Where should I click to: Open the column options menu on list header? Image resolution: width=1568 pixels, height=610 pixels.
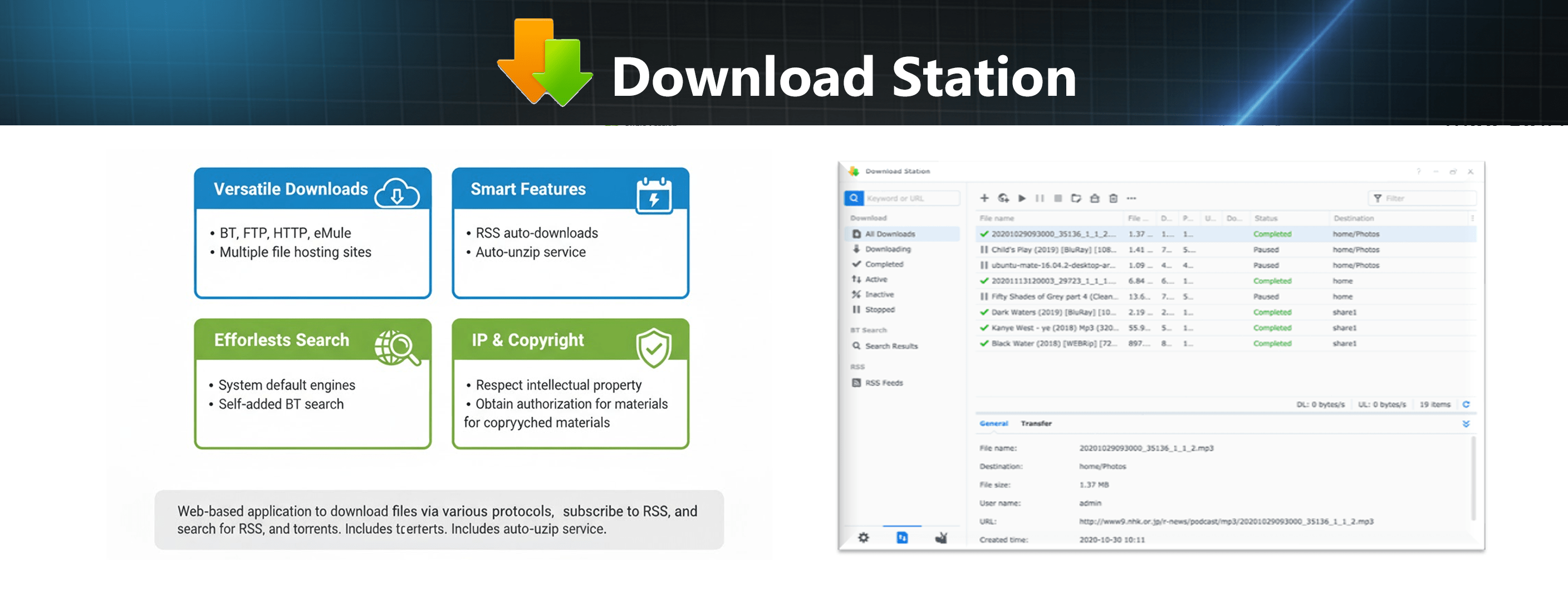pyautogui.click(x=1472, y=218)
